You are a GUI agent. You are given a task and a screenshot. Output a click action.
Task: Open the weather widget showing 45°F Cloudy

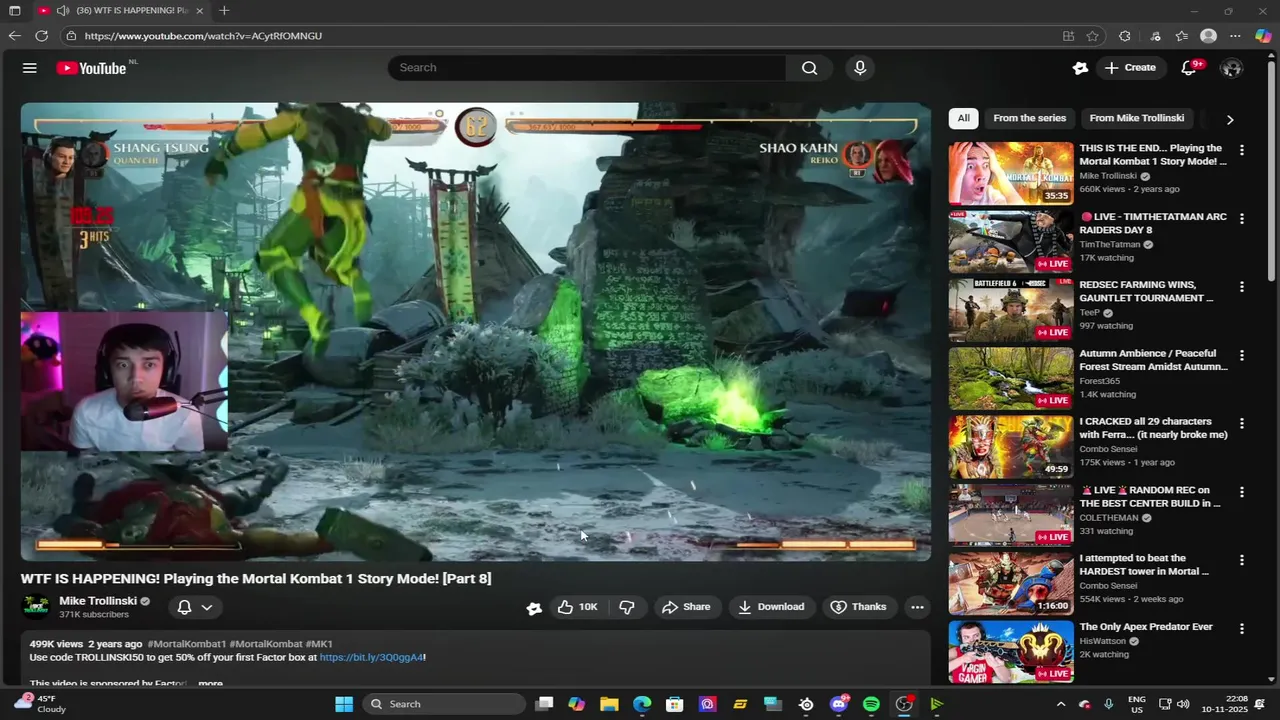click(x=40, y=704)
